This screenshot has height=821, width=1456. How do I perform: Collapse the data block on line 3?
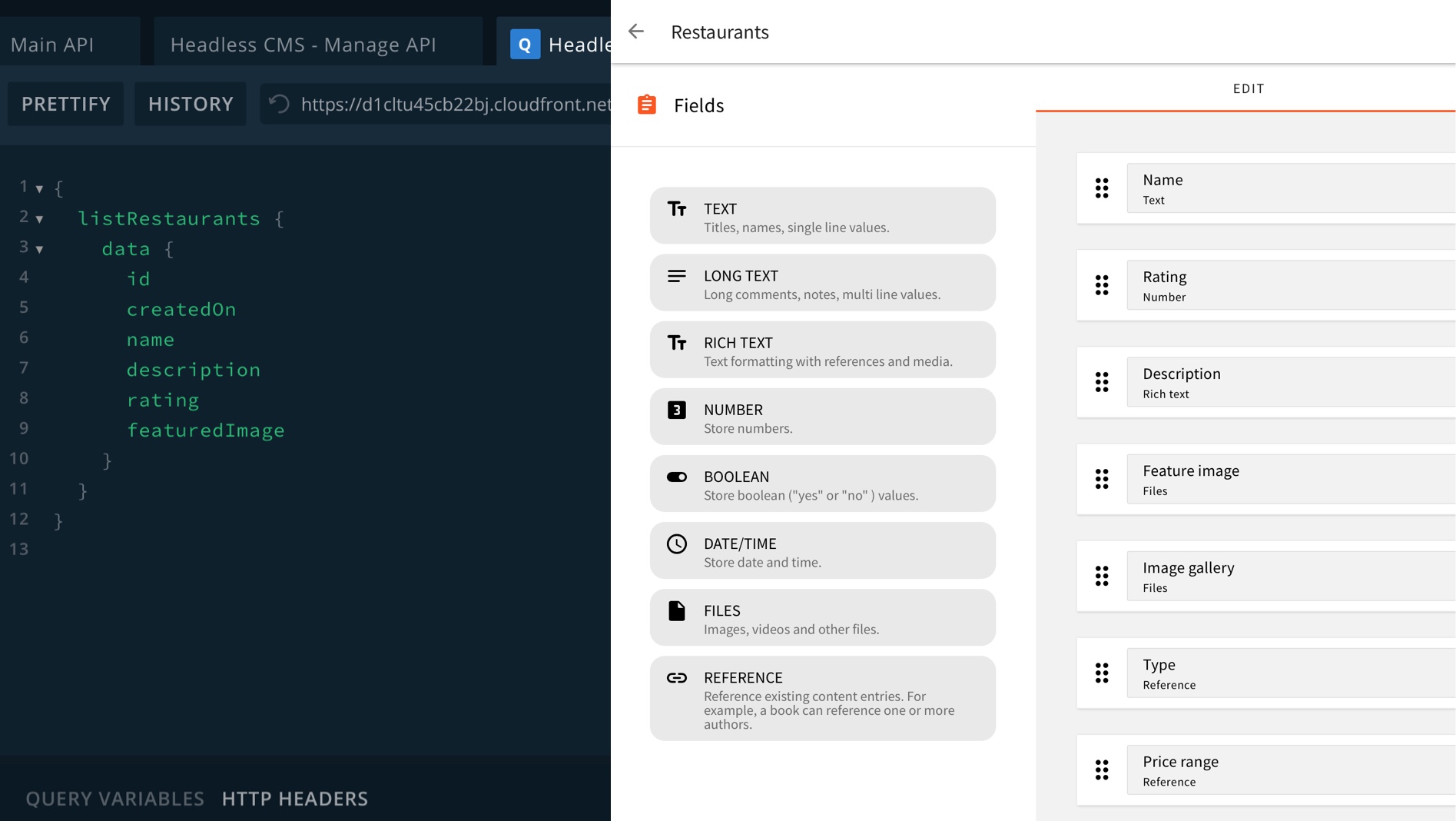coord(39,248)
